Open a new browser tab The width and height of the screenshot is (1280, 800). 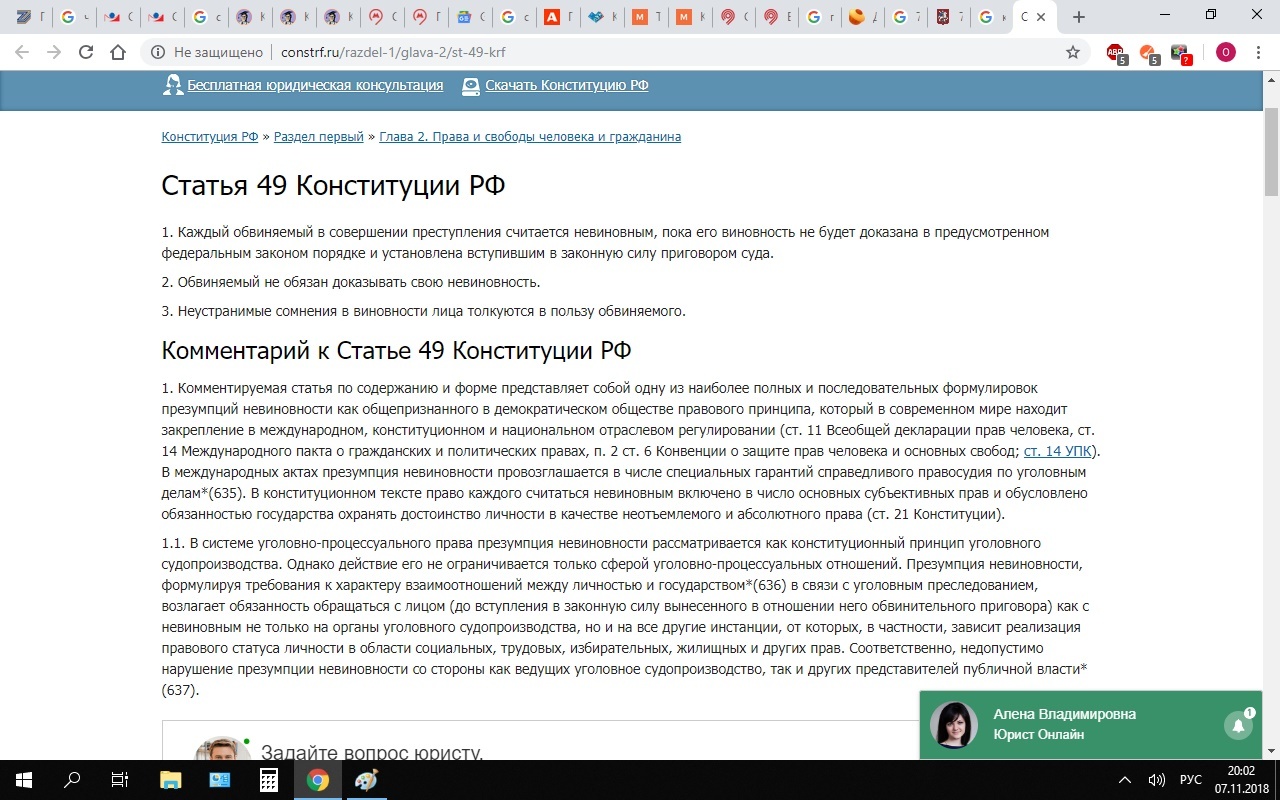click(1078, 17)
